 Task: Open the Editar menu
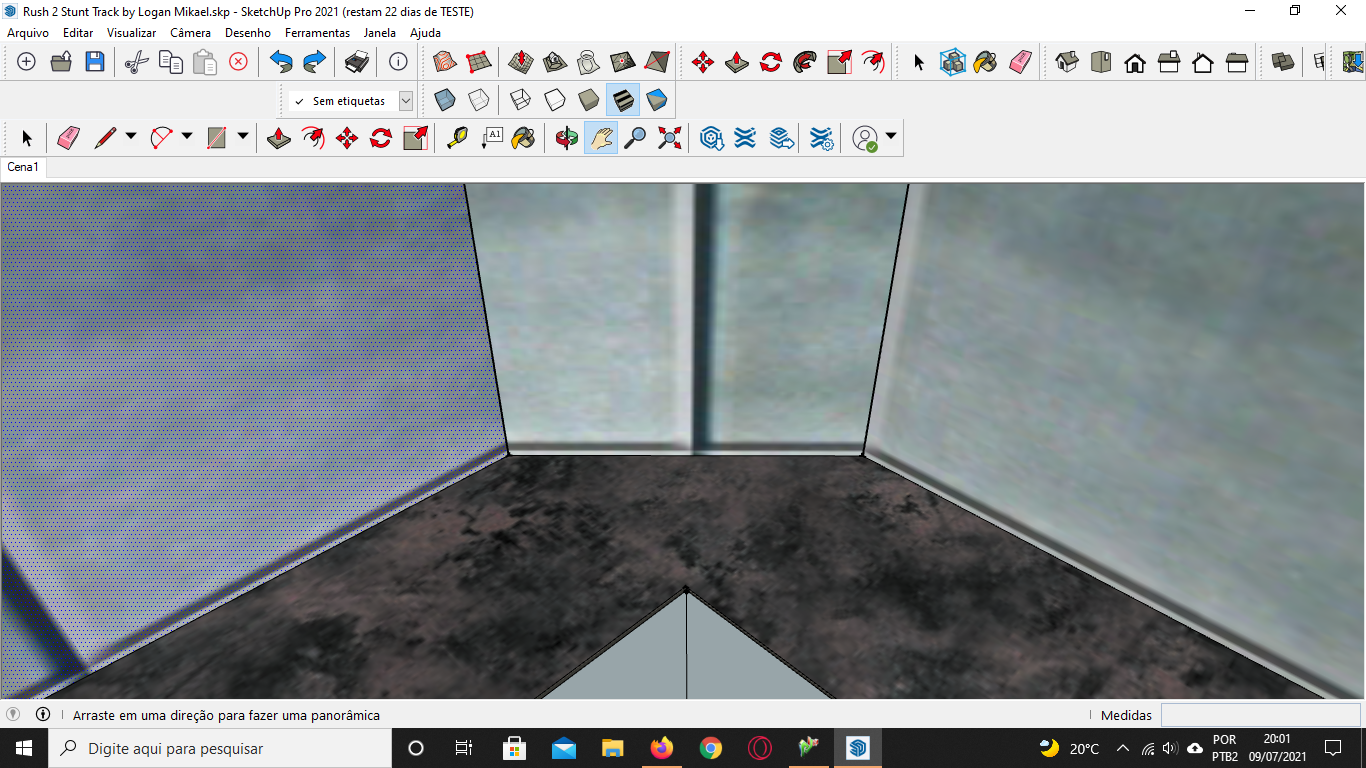tap(78, 33)
